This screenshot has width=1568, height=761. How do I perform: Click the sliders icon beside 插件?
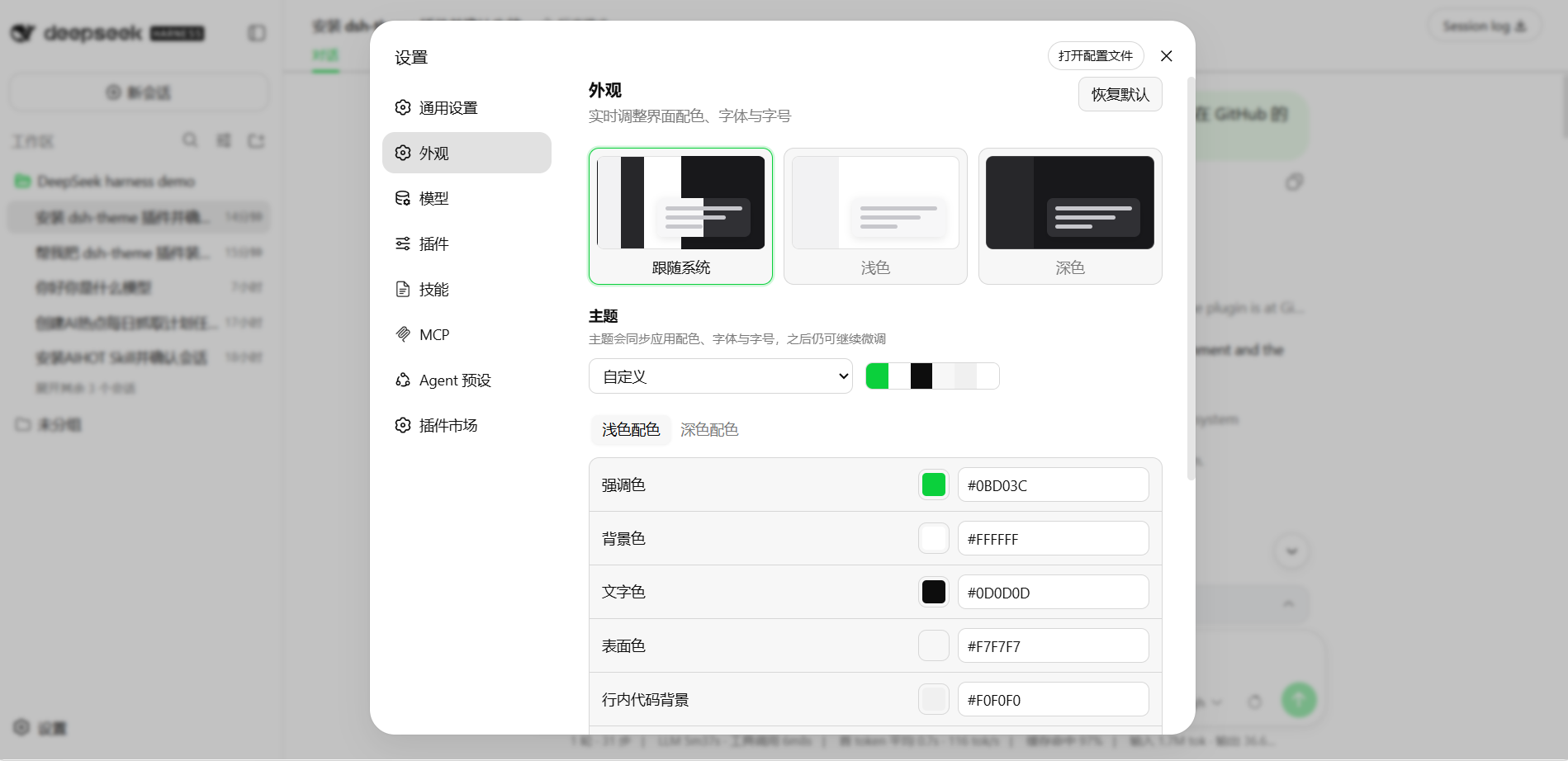(x=403, y=243)
